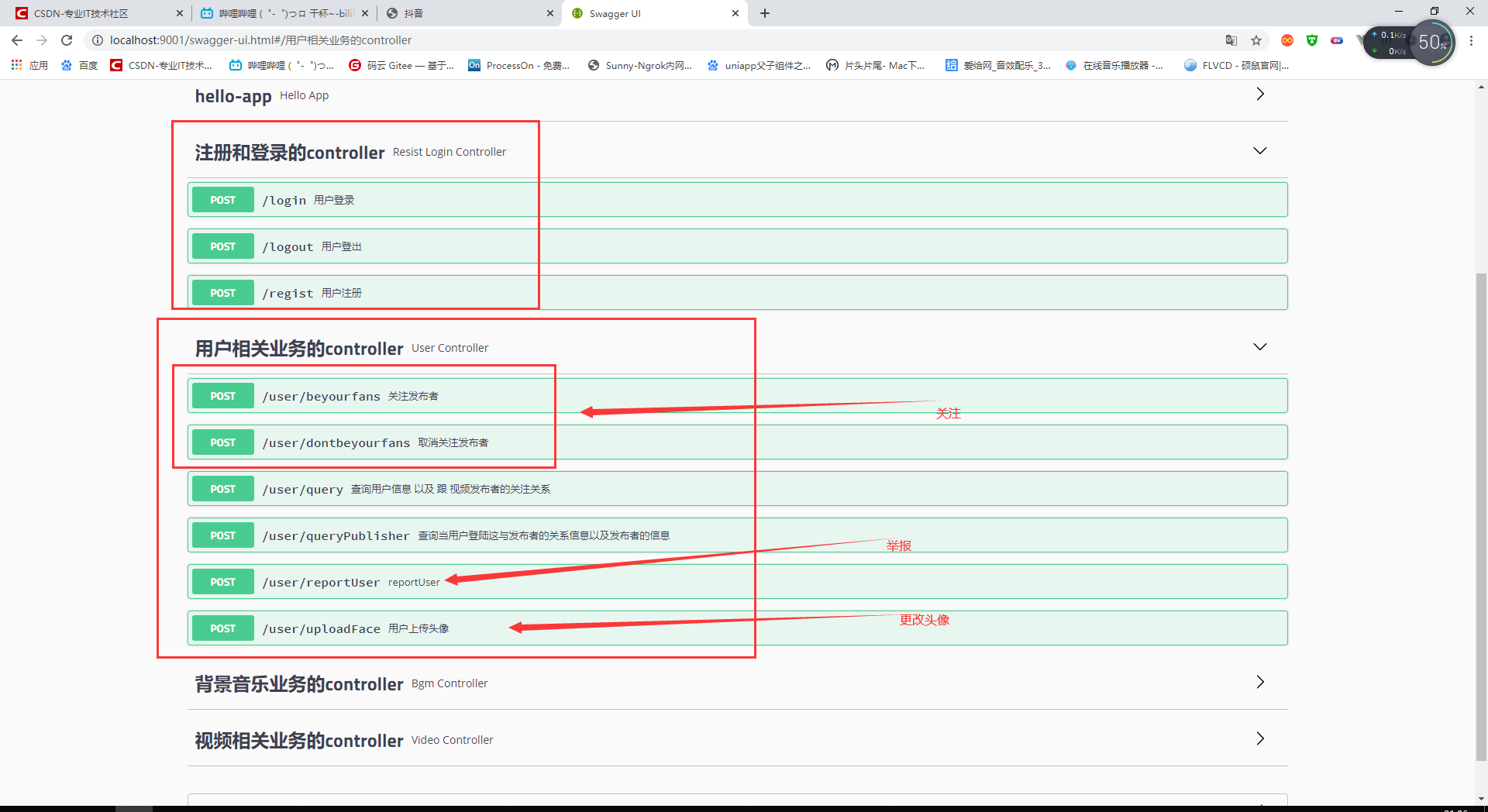This screenshot has width=1488, height=812.
Task: Open the red-blue pill extension icon
Action: (x=1337, y=40)
